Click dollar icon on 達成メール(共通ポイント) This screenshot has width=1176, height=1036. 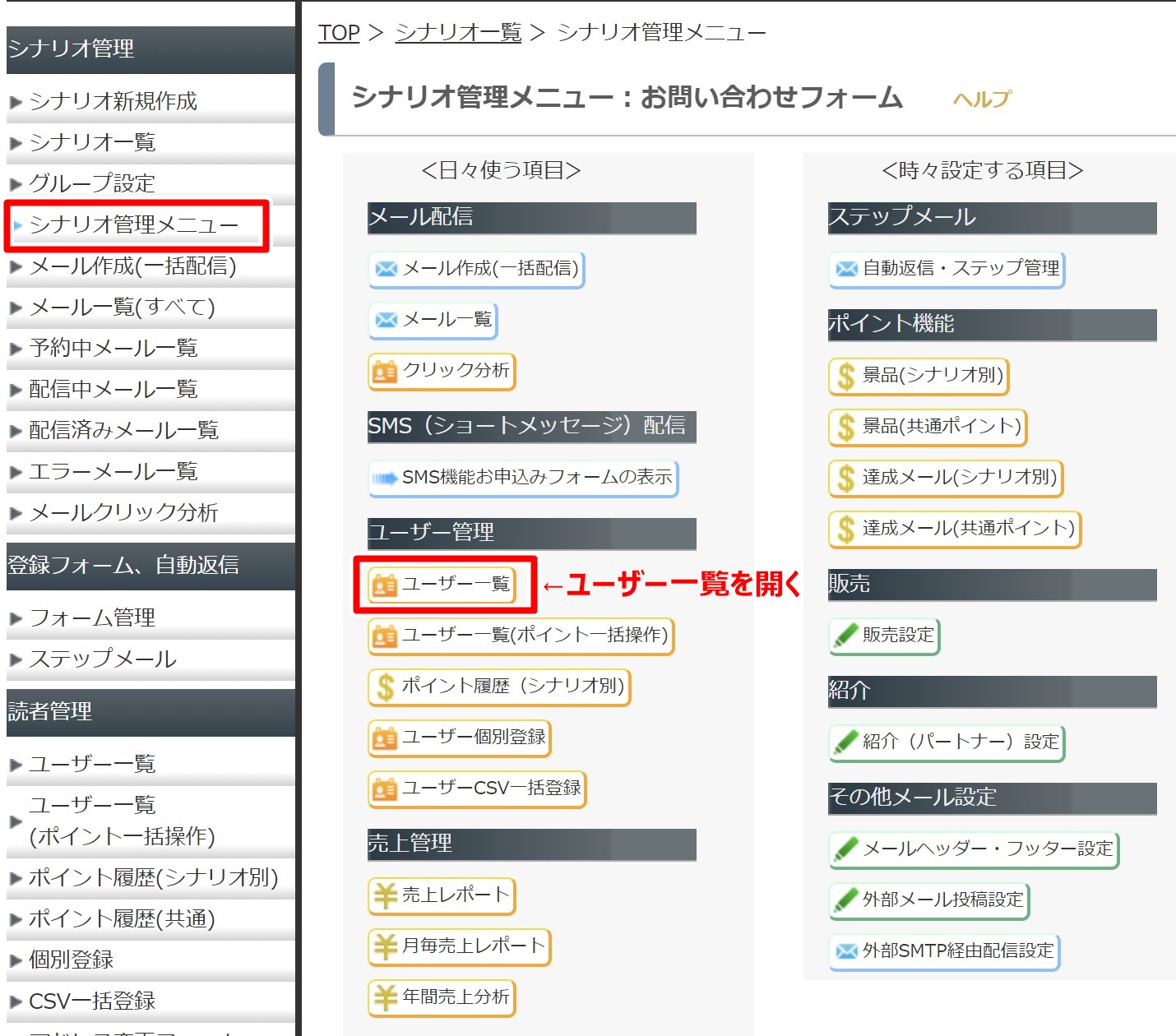click(x=846, y=530)
